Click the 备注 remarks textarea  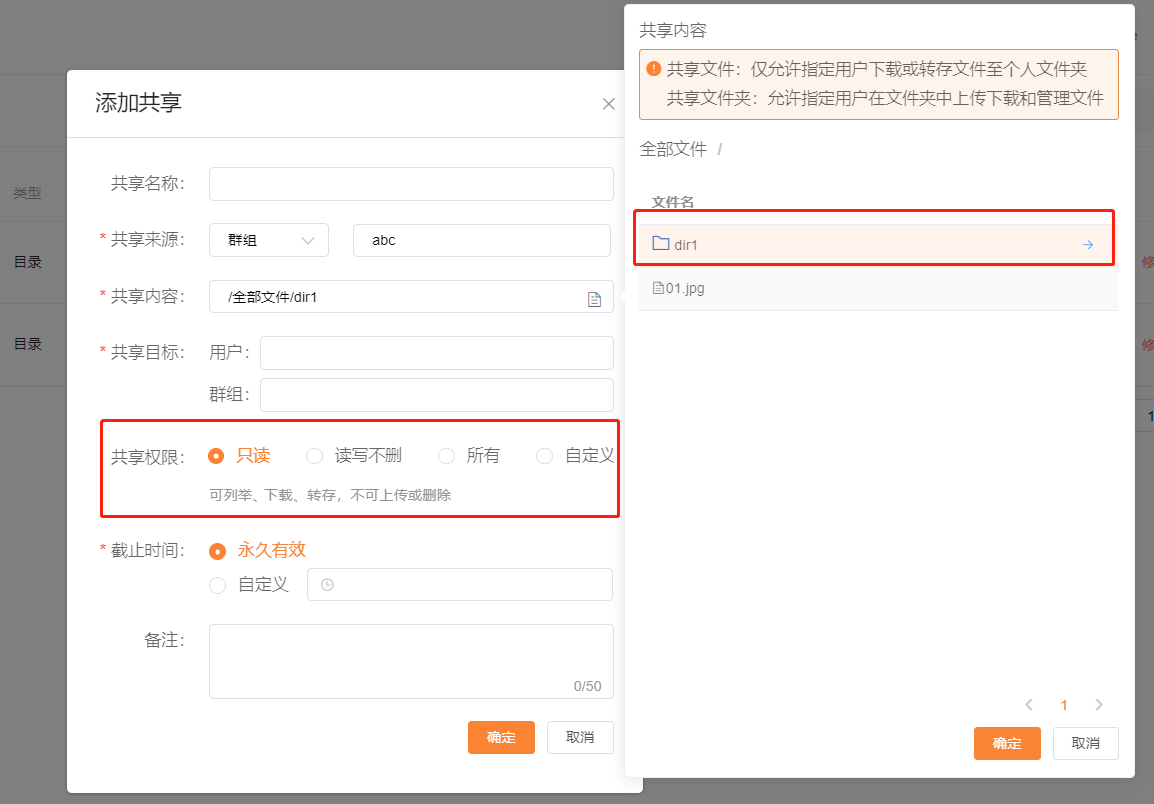[411, 661]
